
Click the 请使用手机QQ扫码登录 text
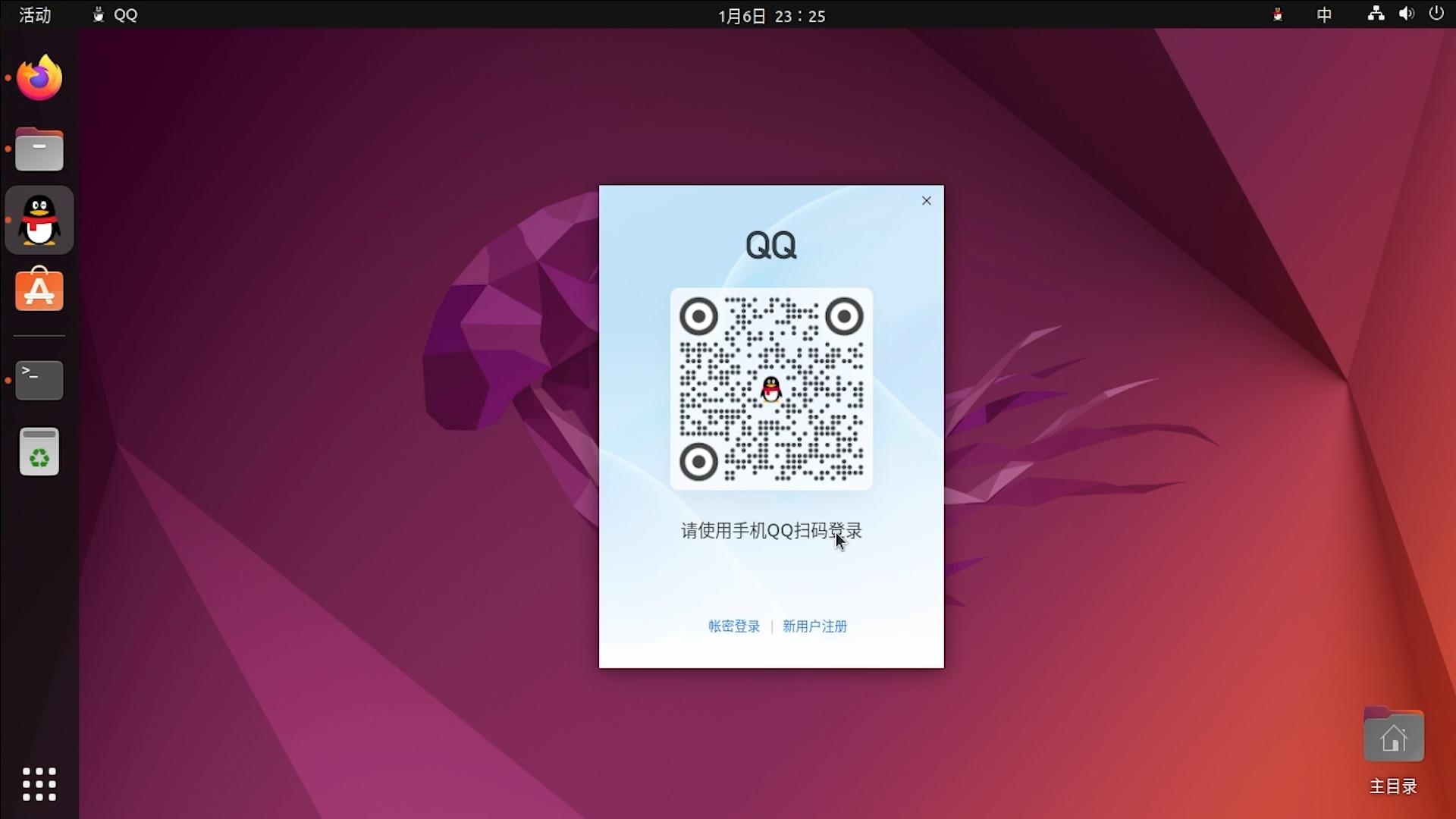click(x=771, y=531)
